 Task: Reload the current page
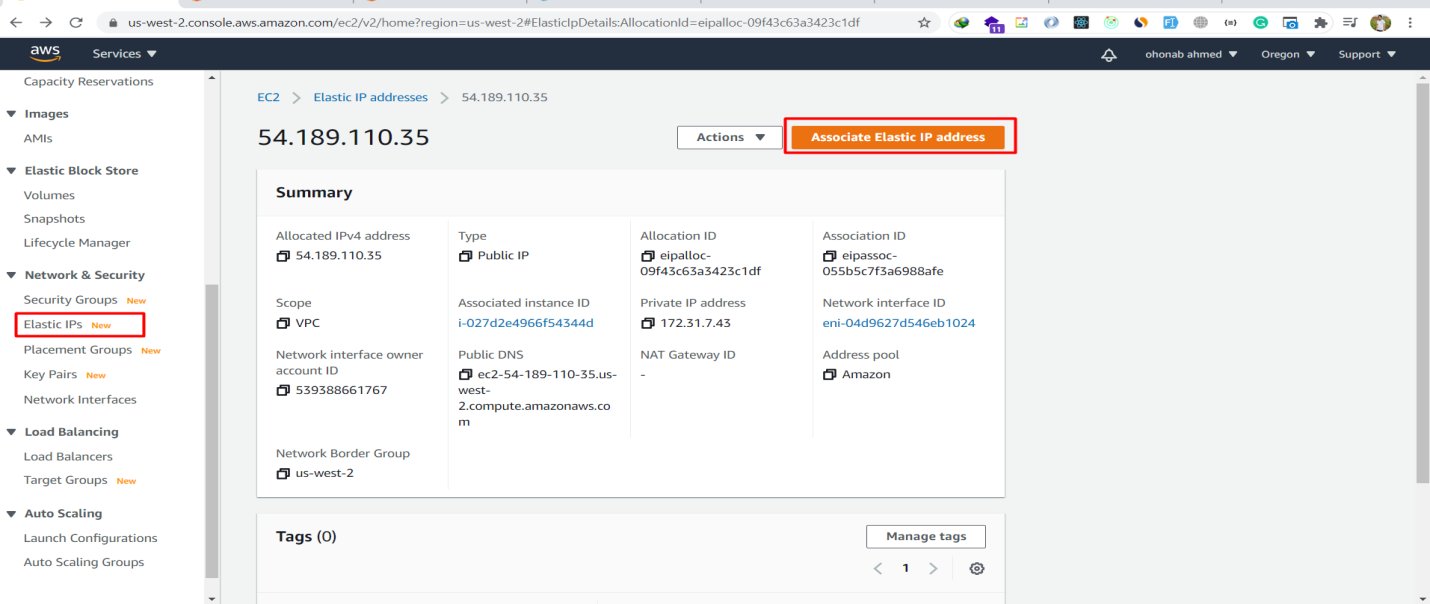click(76, 22)
